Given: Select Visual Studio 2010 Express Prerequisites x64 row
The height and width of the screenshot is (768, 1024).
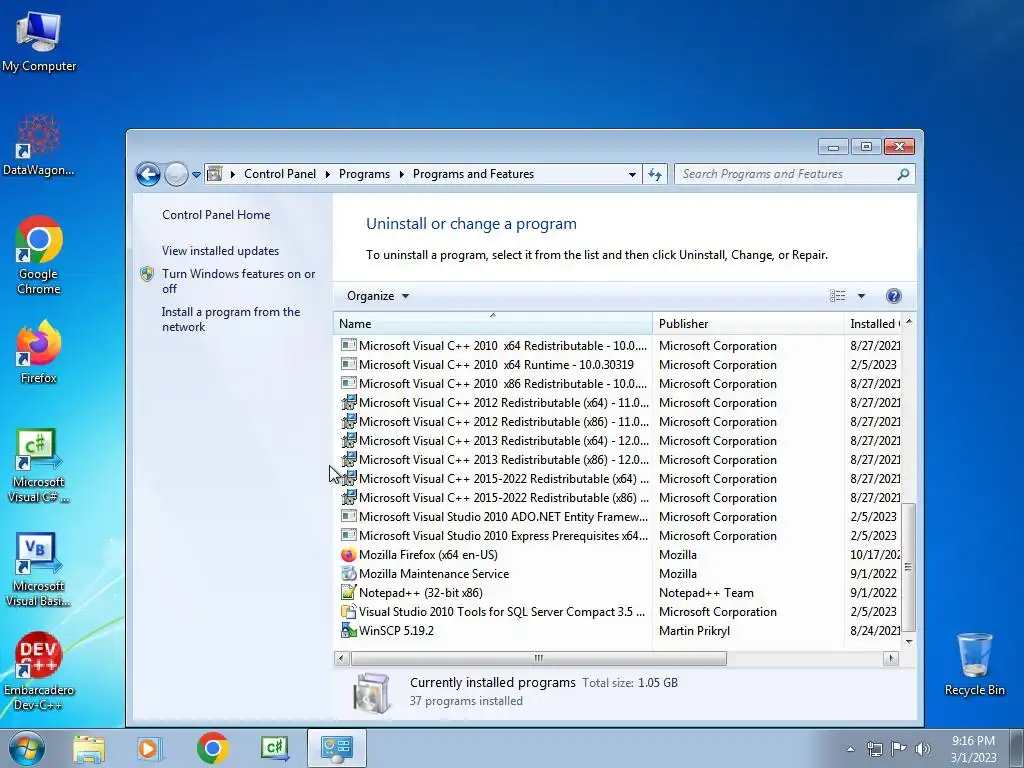Looking at the screenshot, I should click(x=617, y=536).
